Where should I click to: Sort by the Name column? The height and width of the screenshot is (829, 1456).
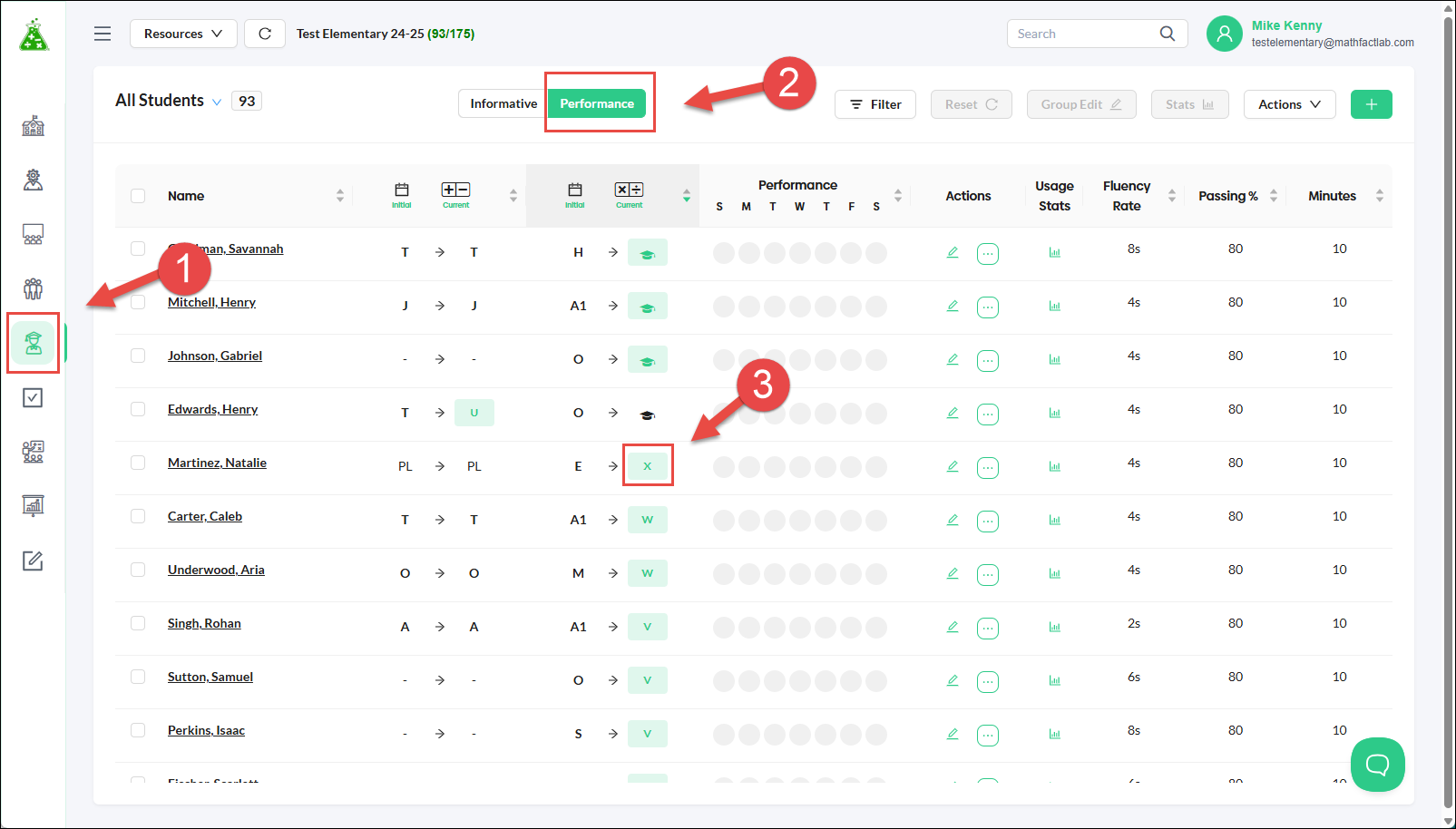(x=340, y=196)
